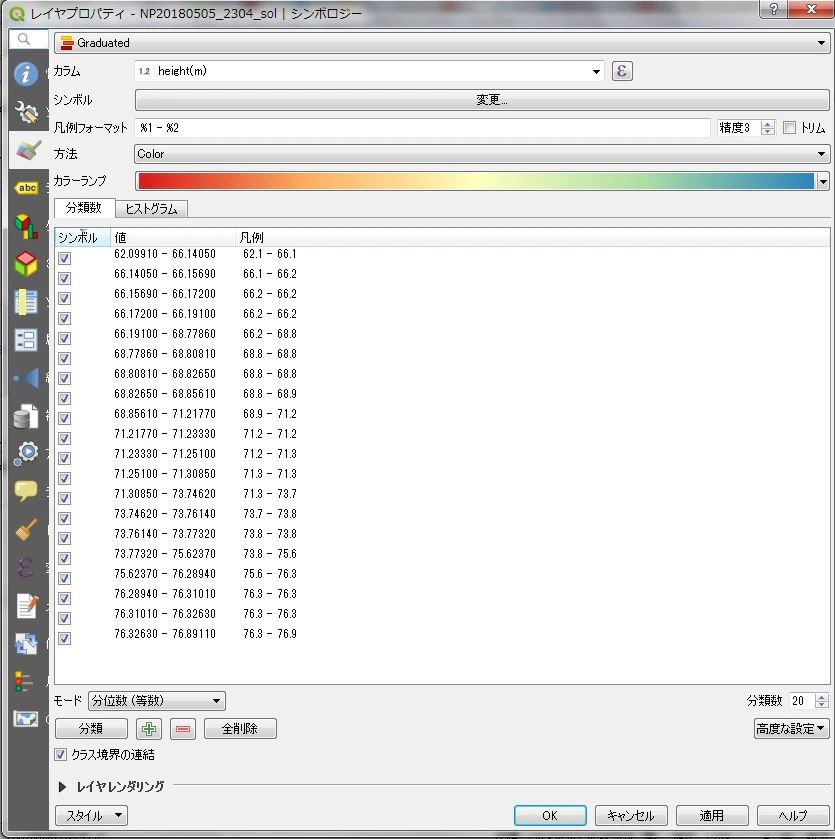The image size is (835, 839).
Task: Adjust the 精度 precision spinner
Action: pyautogui.click(x=768, y=127)
